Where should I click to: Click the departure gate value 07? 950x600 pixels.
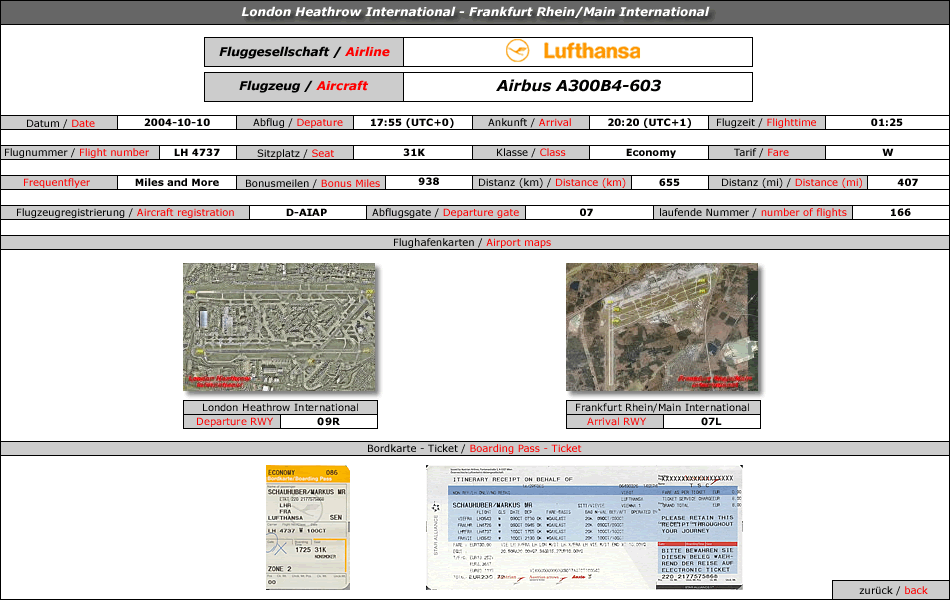point(586,213)
